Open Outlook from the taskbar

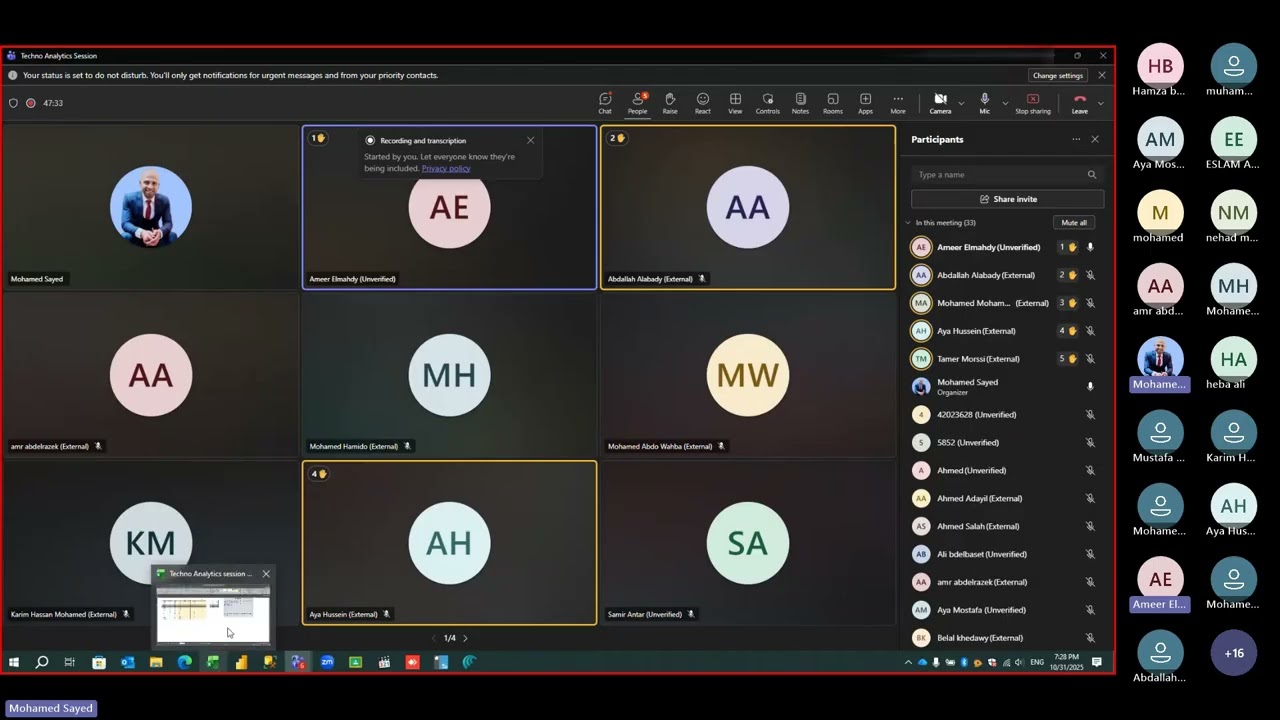[x=128, y=662]
